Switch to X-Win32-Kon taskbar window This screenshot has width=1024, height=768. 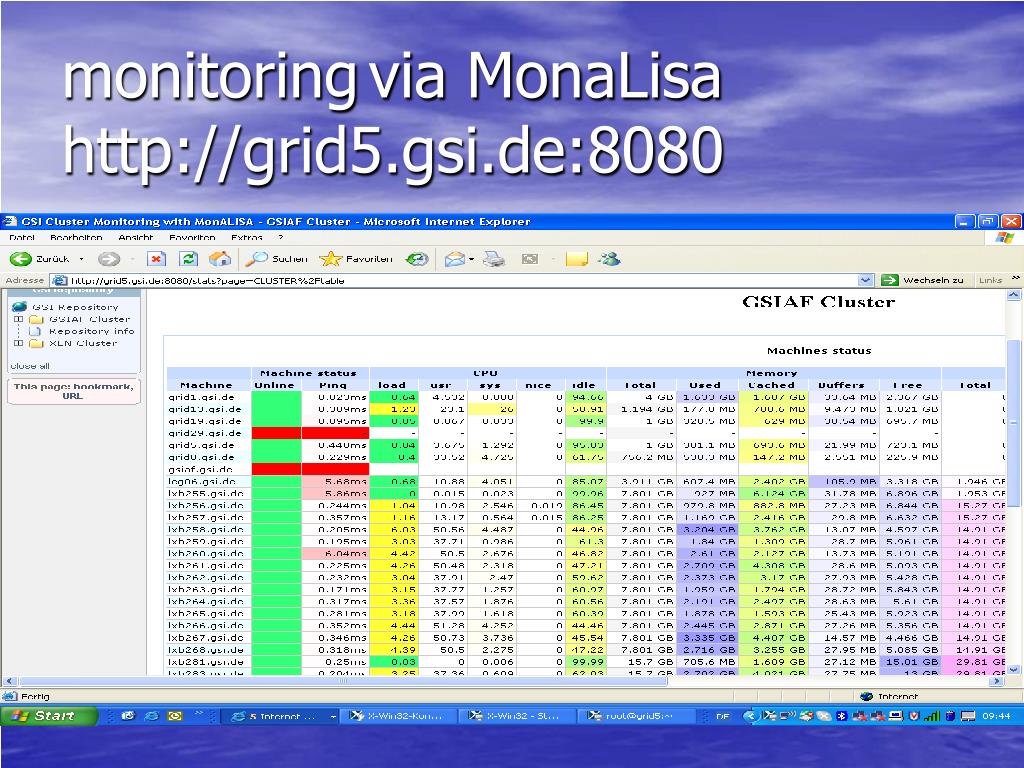coord(397,716)
